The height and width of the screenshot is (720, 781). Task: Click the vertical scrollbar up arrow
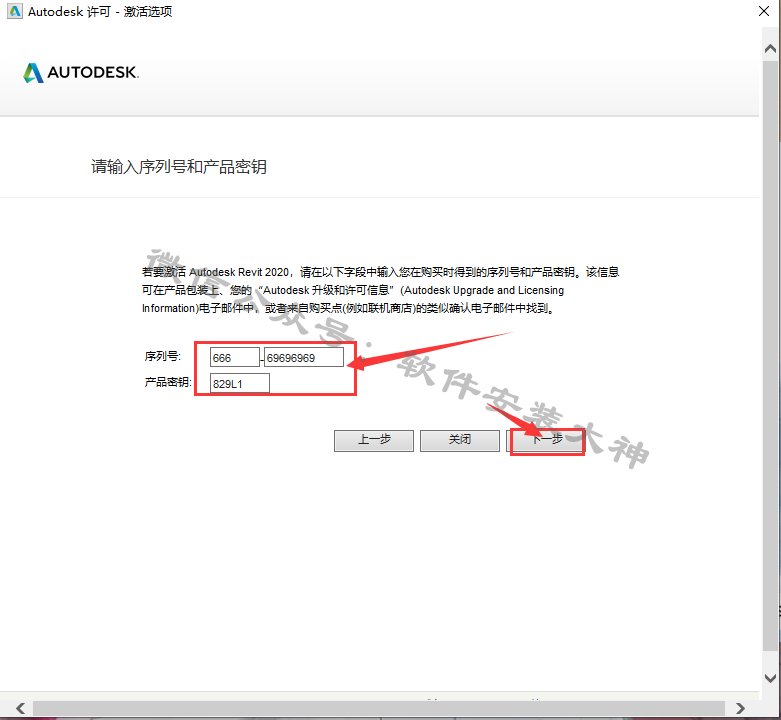[770, 49]
